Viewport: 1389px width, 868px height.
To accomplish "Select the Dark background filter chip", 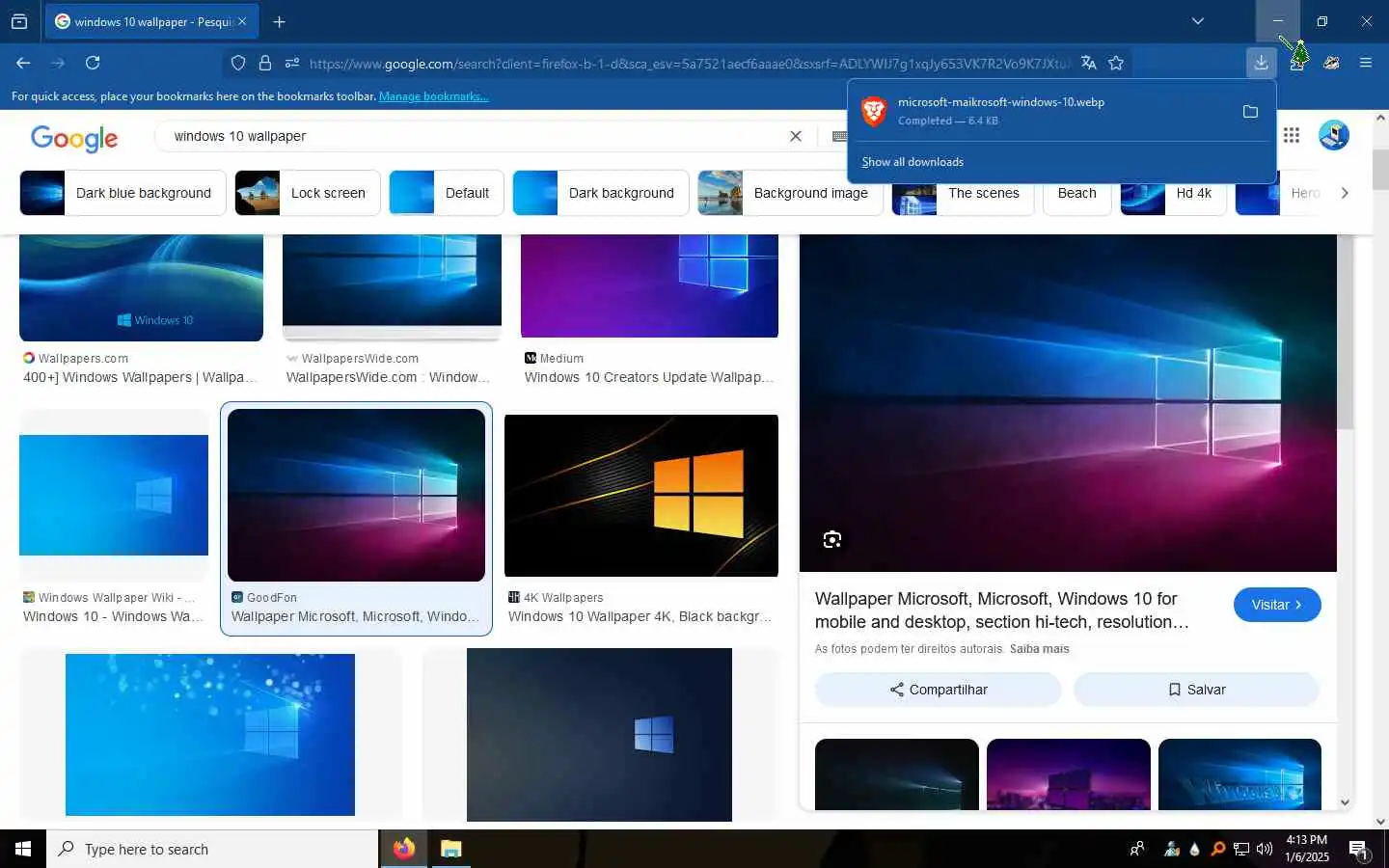I will tap(601, 193).
